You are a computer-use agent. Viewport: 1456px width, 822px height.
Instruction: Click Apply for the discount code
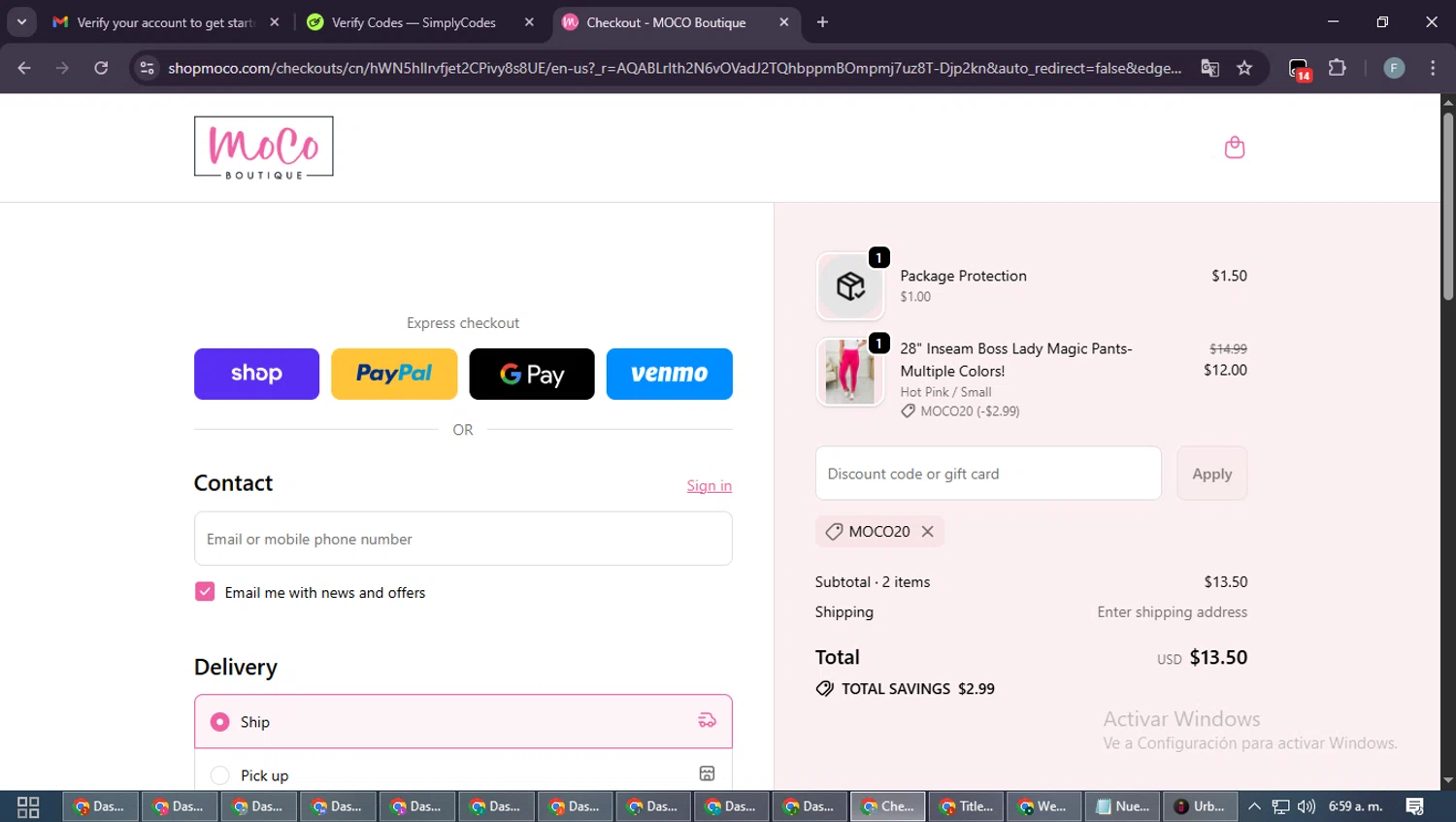1212,474
